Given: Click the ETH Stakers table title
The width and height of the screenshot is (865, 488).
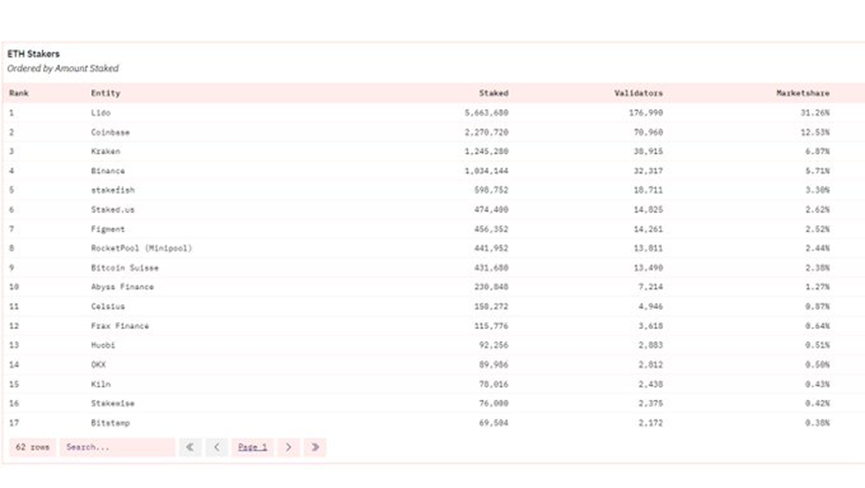Looking at the screenshot, I should (33, 54).
